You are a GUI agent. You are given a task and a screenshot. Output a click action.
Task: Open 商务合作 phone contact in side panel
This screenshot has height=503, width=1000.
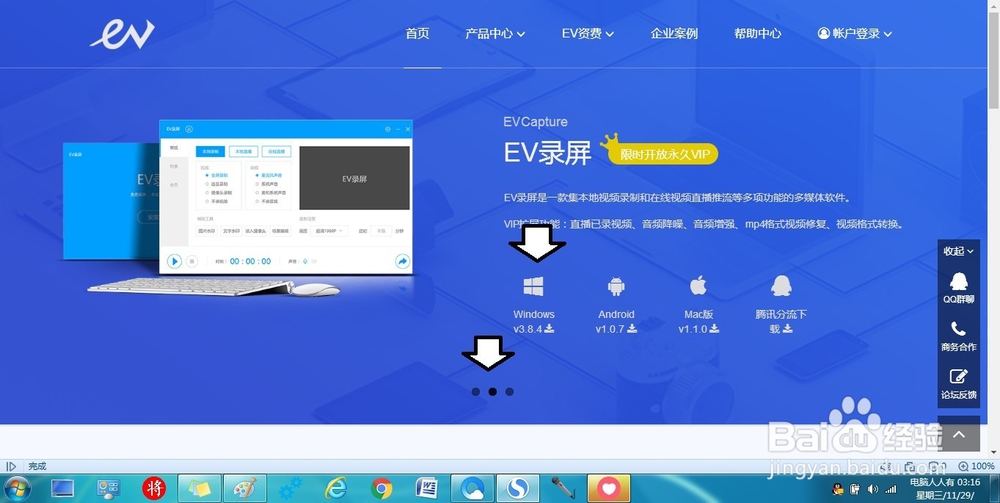[x=959, y=337]
